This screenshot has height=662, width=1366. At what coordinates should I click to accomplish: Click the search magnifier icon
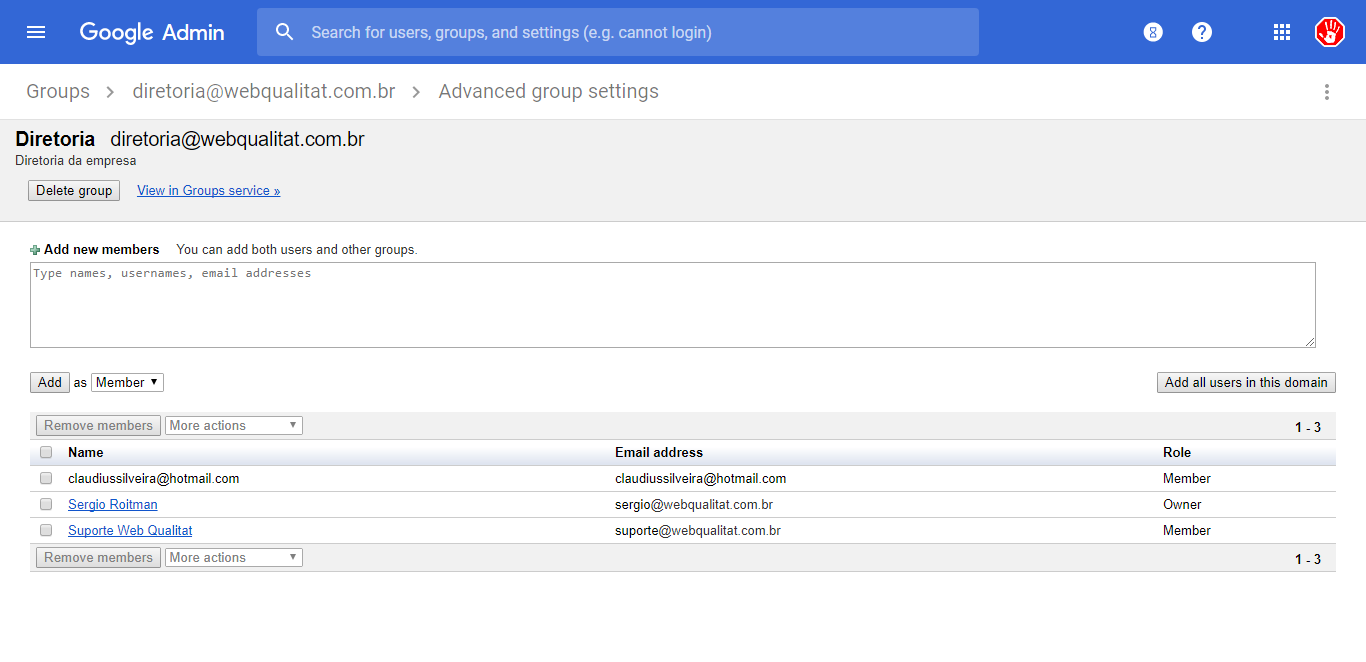285,32
